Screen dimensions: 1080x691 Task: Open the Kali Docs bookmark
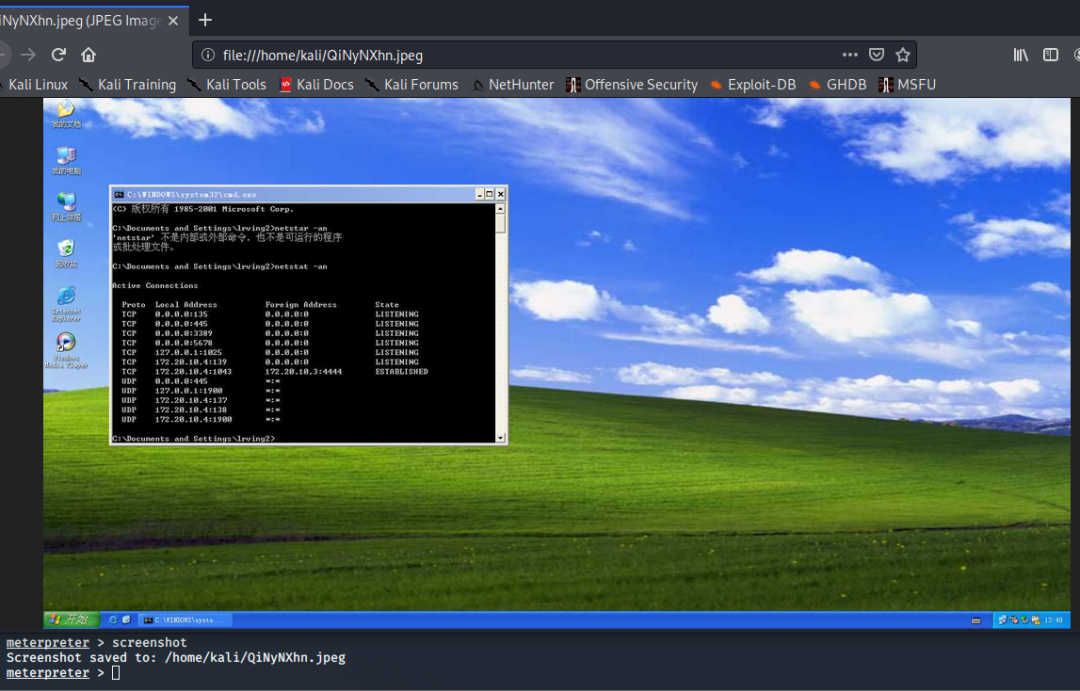click(317, 85)
